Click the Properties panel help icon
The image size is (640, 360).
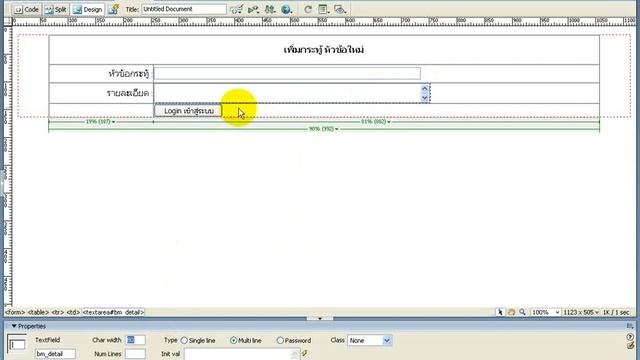click(x=630, y=337)
